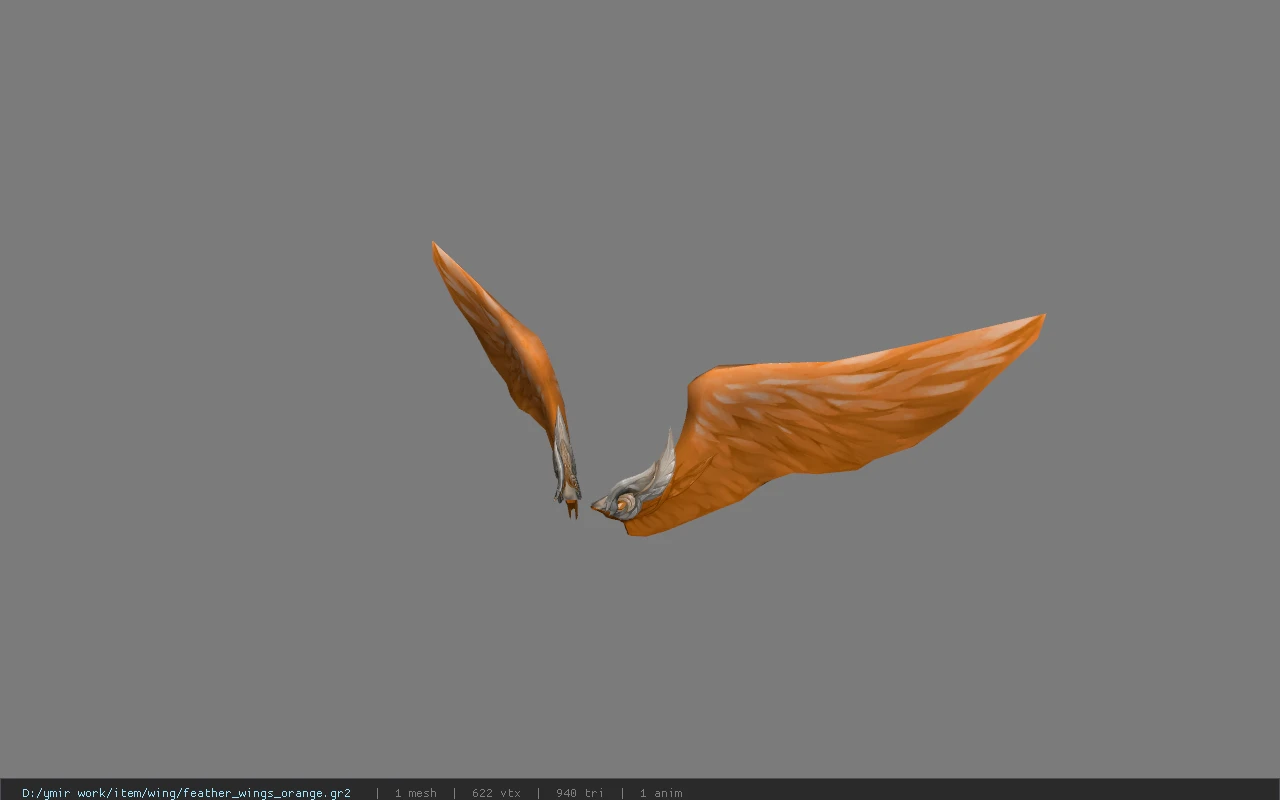Click the file path feather_wings_orange.gr2 in status bar
Image resolution: width=1280 pixels, height=800 pixels.
pos(186,793)
